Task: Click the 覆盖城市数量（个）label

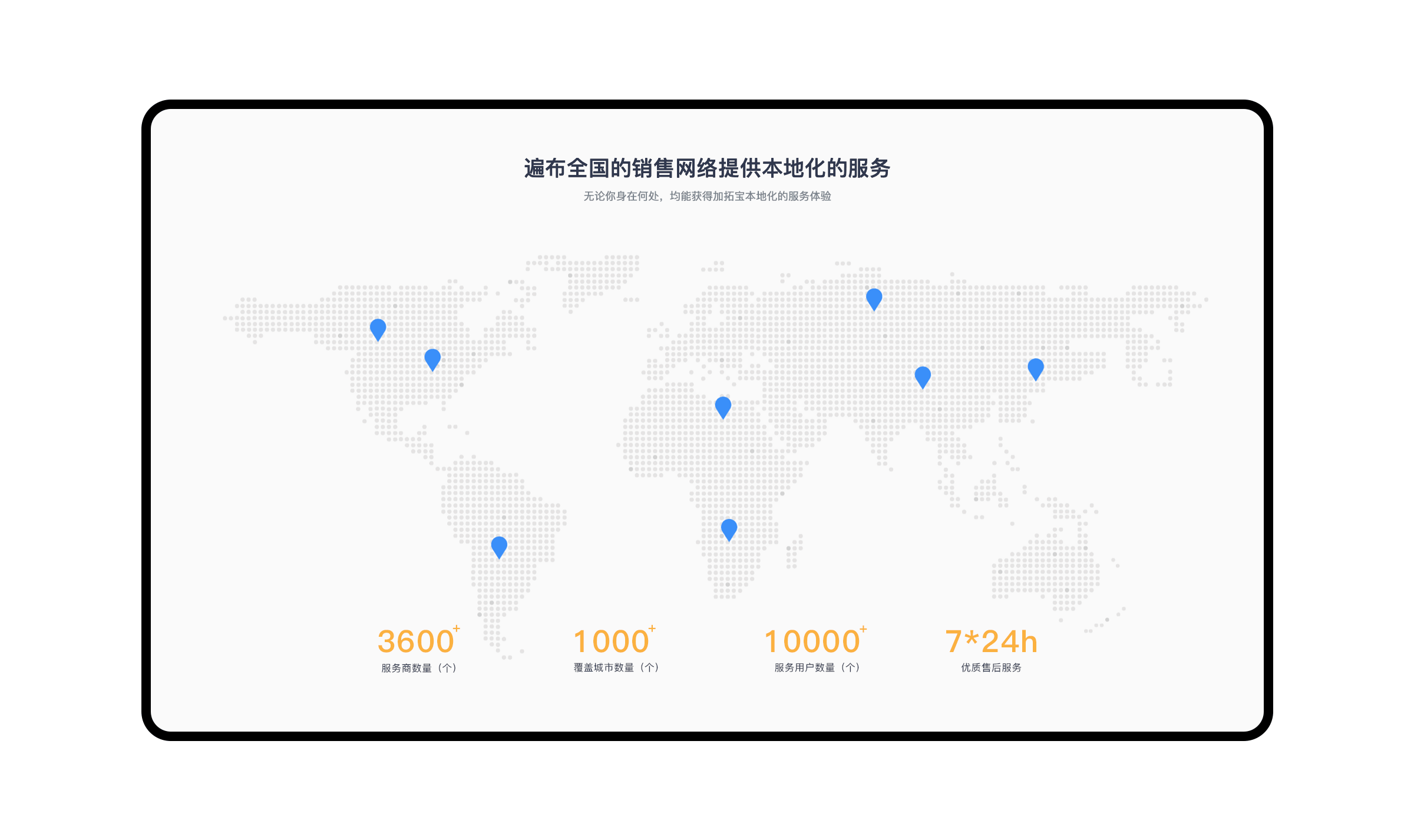Action: point(616,667)
